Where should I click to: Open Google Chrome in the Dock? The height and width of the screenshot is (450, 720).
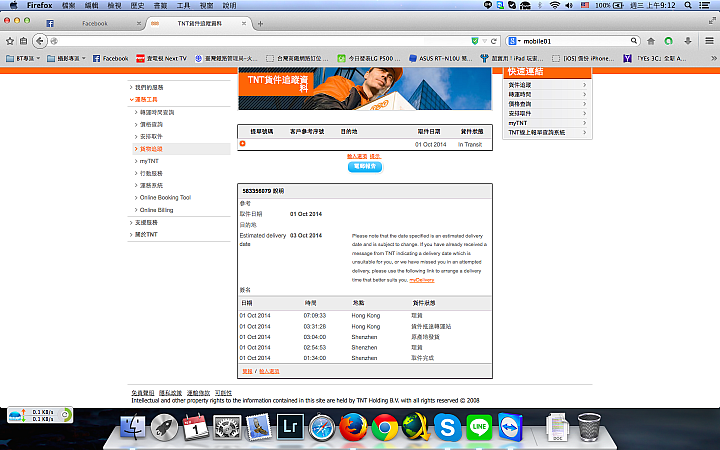tap(385, 427)
